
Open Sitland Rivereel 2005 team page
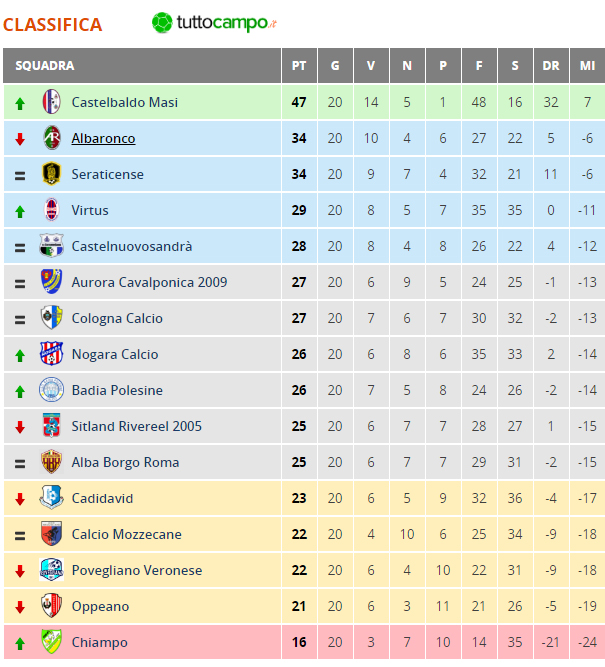(137, 426)
